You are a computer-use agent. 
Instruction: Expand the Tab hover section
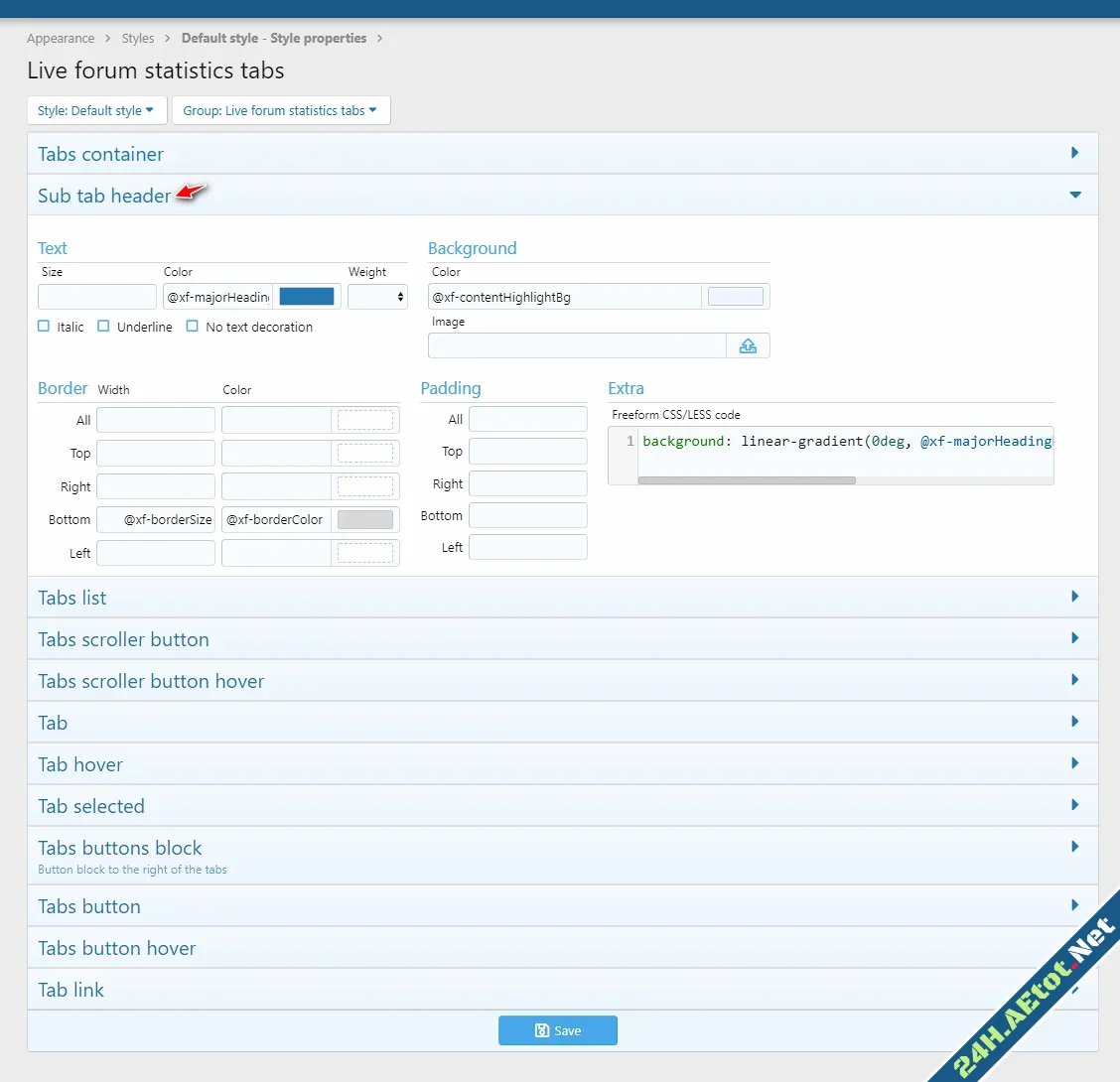(1074, 763)
